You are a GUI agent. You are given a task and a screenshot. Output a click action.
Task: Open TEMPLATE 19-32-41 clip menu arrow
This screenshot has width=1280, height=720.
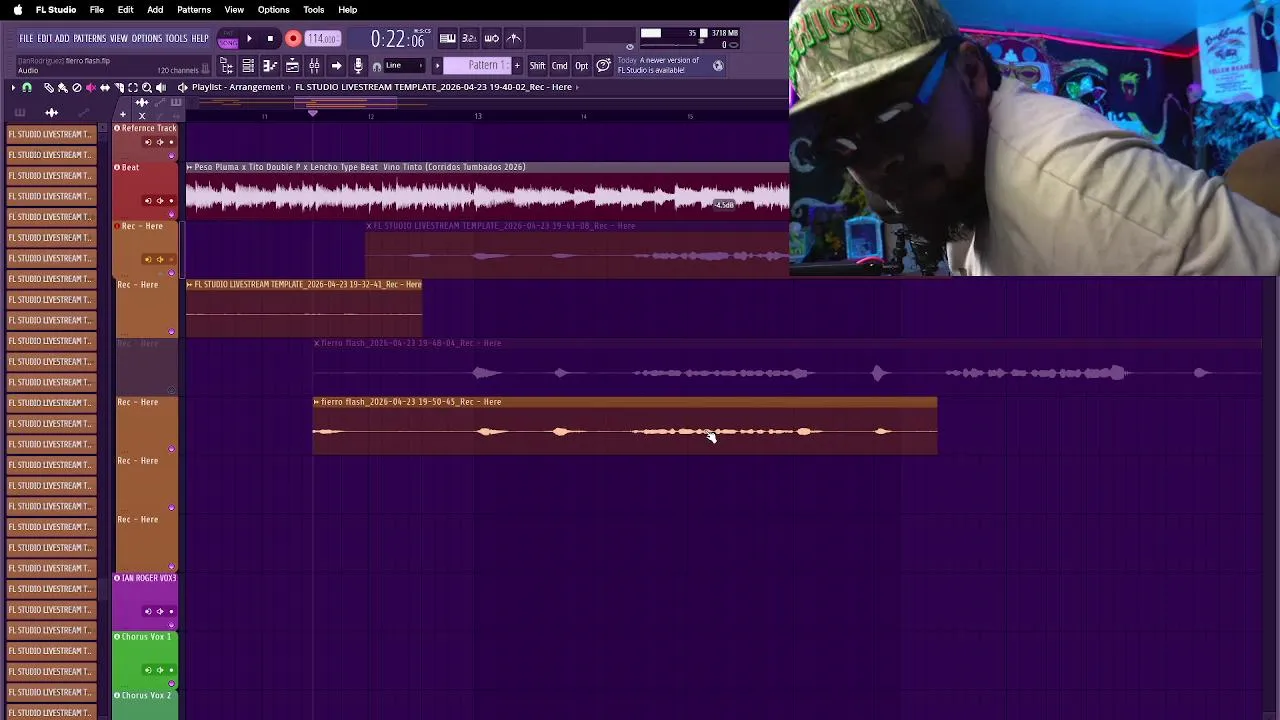click(x=190, y=285)
